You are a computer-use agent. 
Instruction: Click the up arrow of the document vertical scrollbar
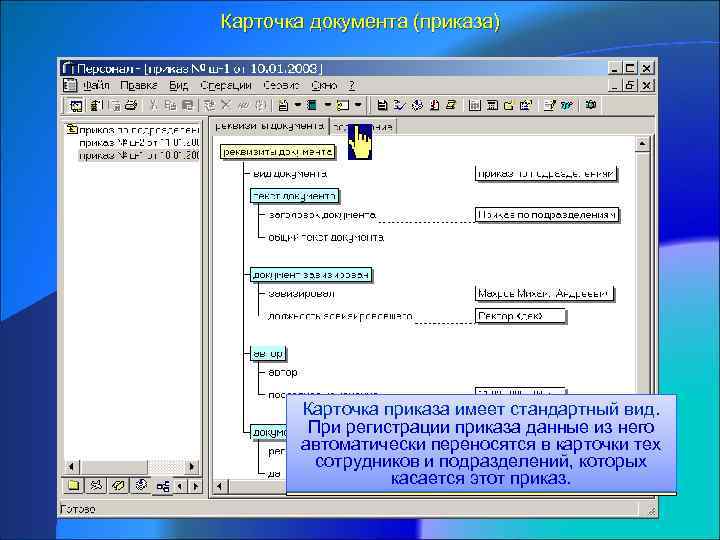pos(642,144)
